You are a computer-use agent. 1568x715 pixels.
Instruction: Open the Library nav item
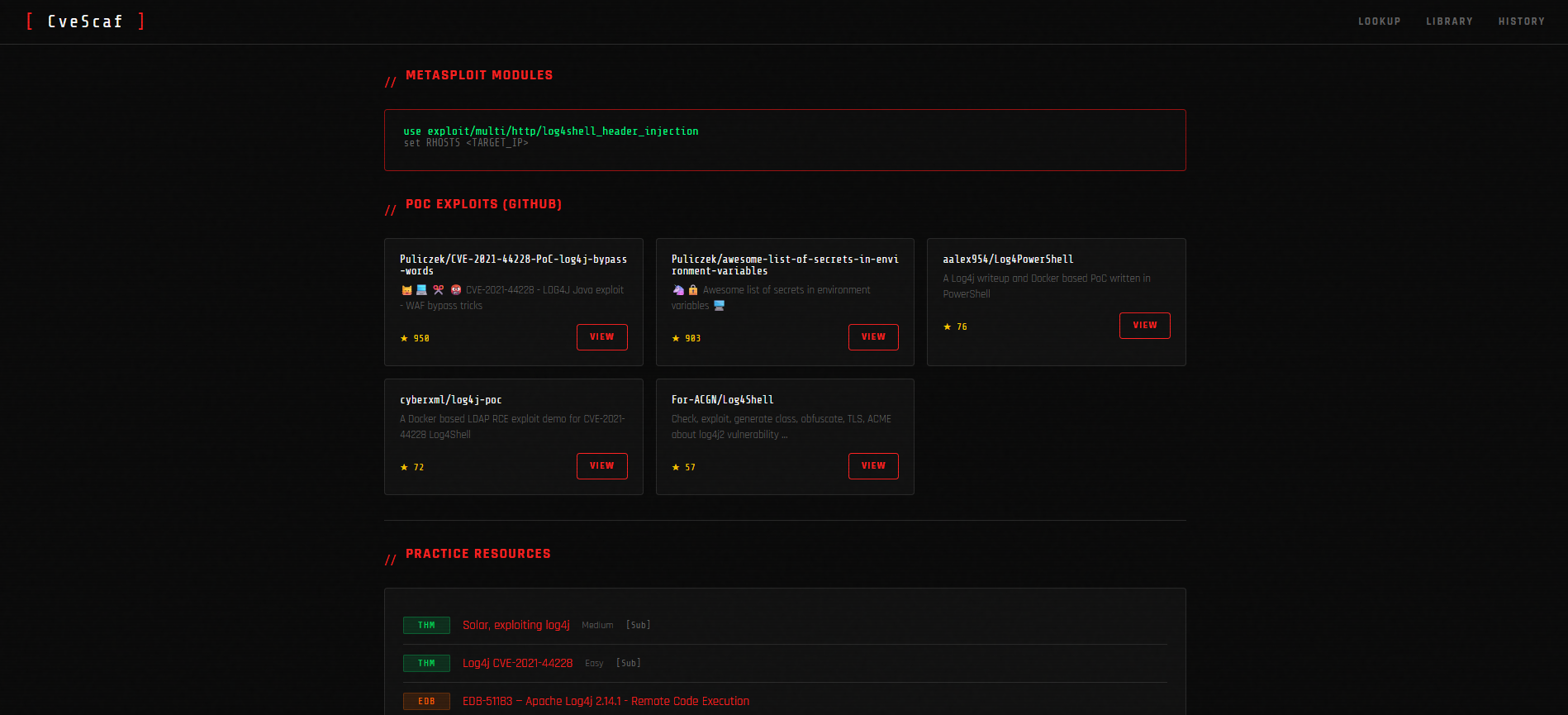(1449, 21)
